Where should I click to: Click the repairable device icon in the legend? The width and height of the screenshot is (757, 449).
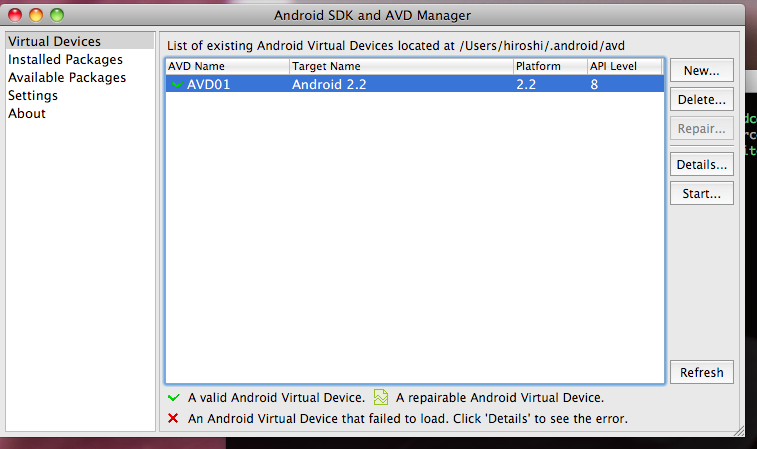(x=380, y=398)
